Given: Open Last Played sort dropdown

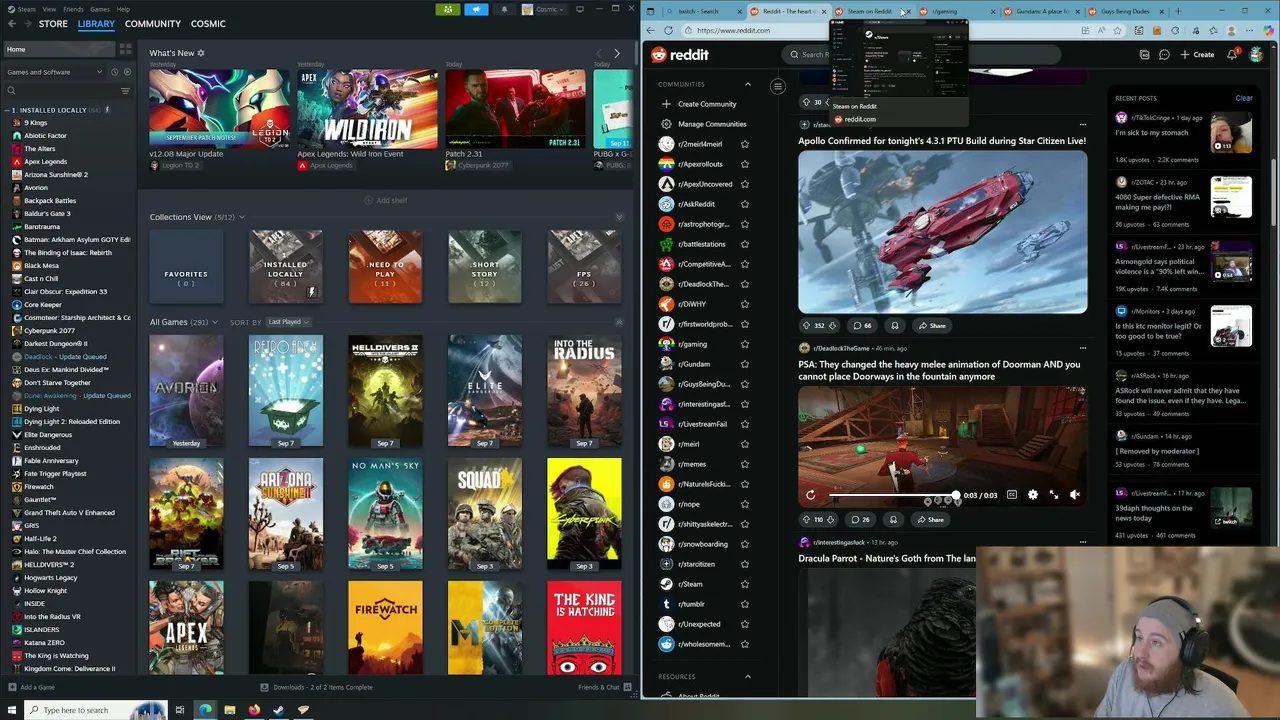Looking at the screenshot, I should pyautogui.click(x=288, y=322).
